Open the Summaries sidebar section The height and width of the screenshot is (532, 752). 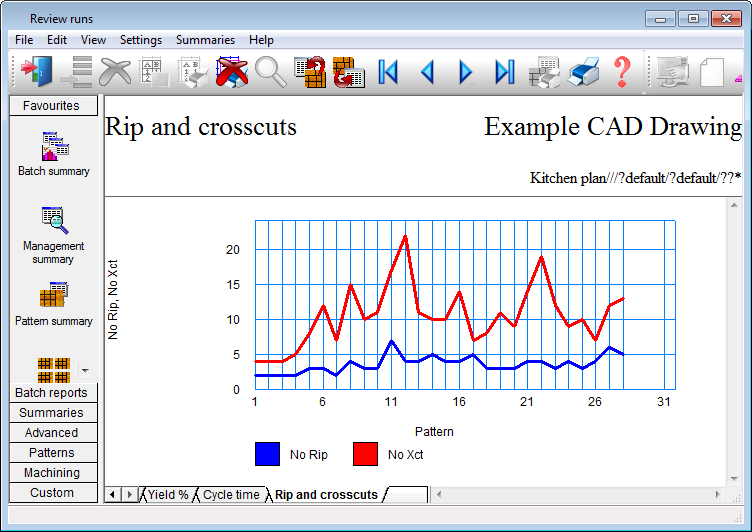point(53,413)
